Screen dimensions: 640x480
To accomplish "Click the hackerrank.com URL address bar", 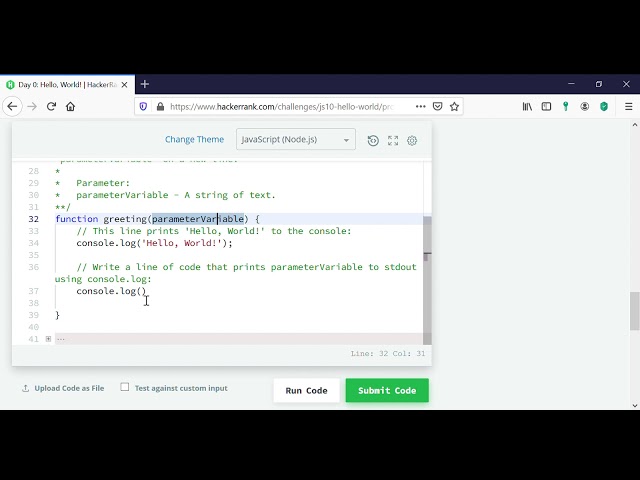I will (x=282, y=107).
